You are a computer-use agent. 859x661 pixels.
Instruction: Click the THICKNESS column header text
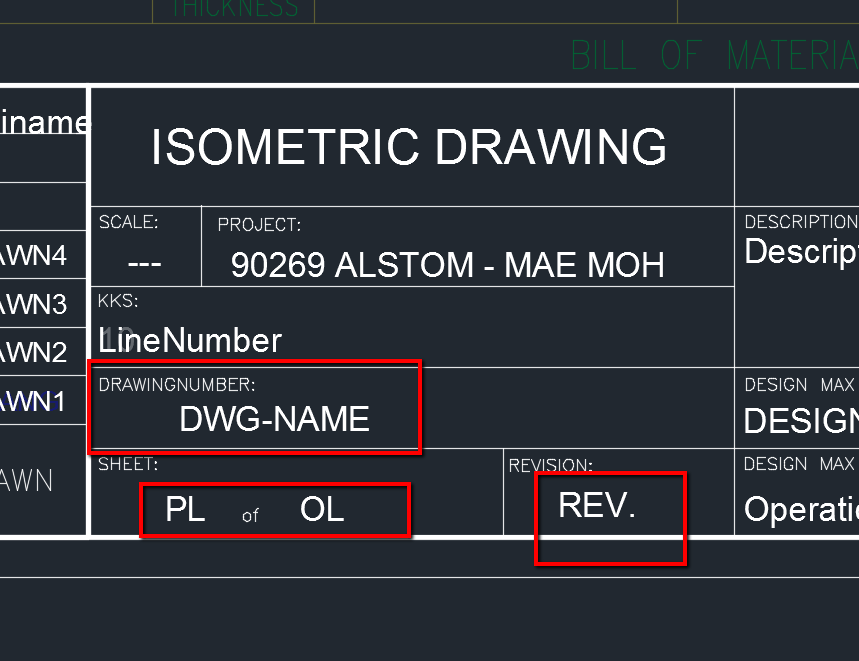(234, 8)
